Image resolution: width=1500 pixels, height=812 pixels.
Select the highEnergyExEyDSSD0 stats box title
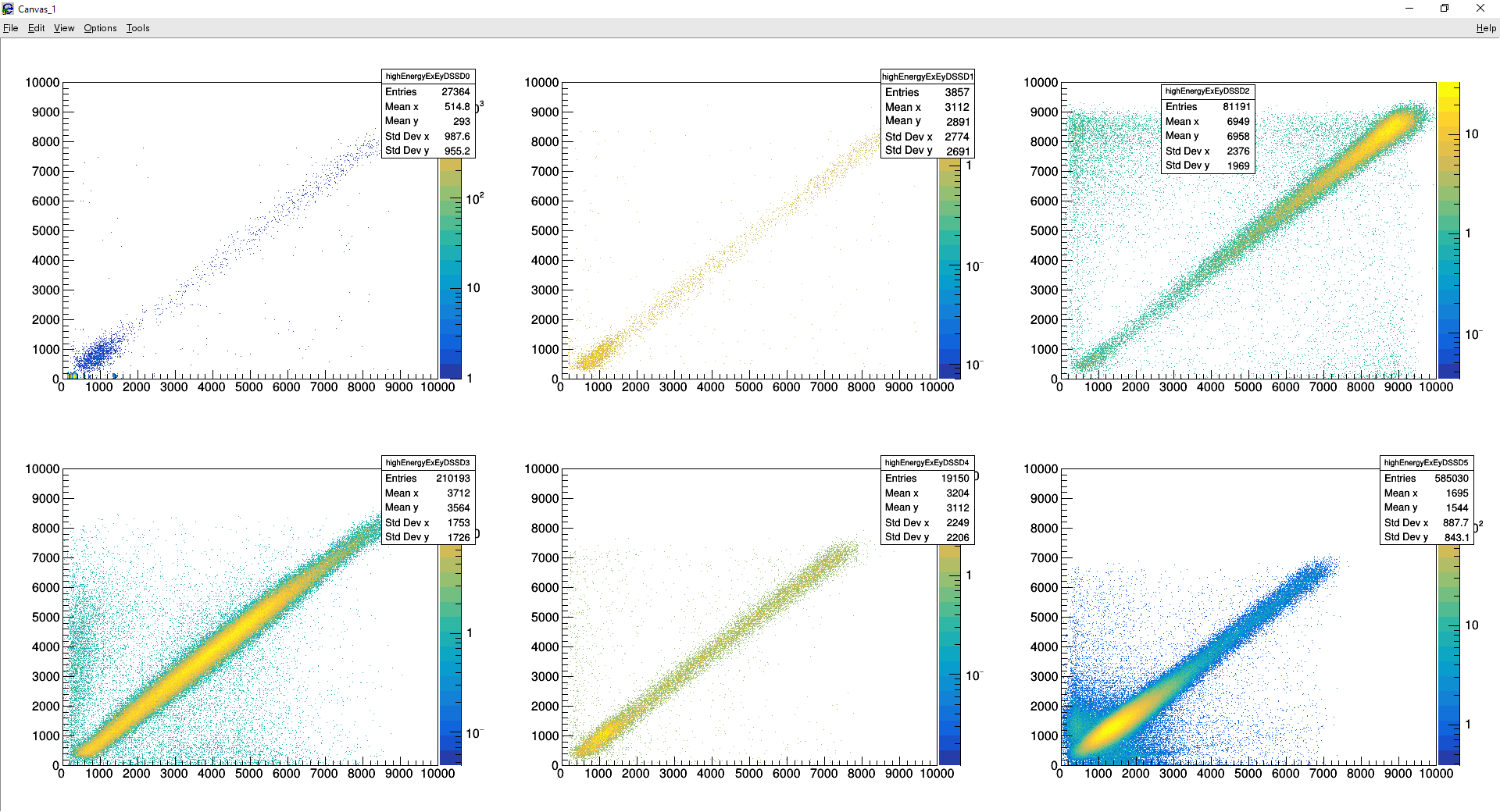coord(427,77)
